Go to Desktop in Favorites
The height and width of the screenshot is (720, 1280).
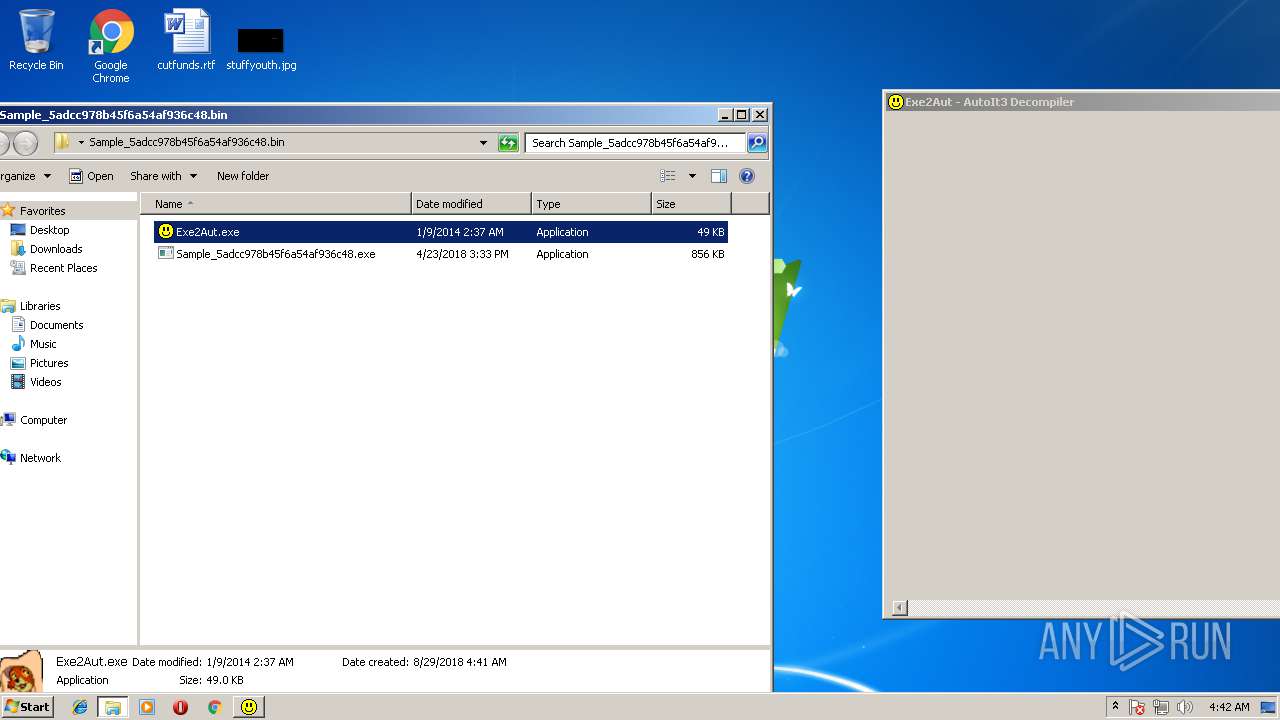pos(49,230)
